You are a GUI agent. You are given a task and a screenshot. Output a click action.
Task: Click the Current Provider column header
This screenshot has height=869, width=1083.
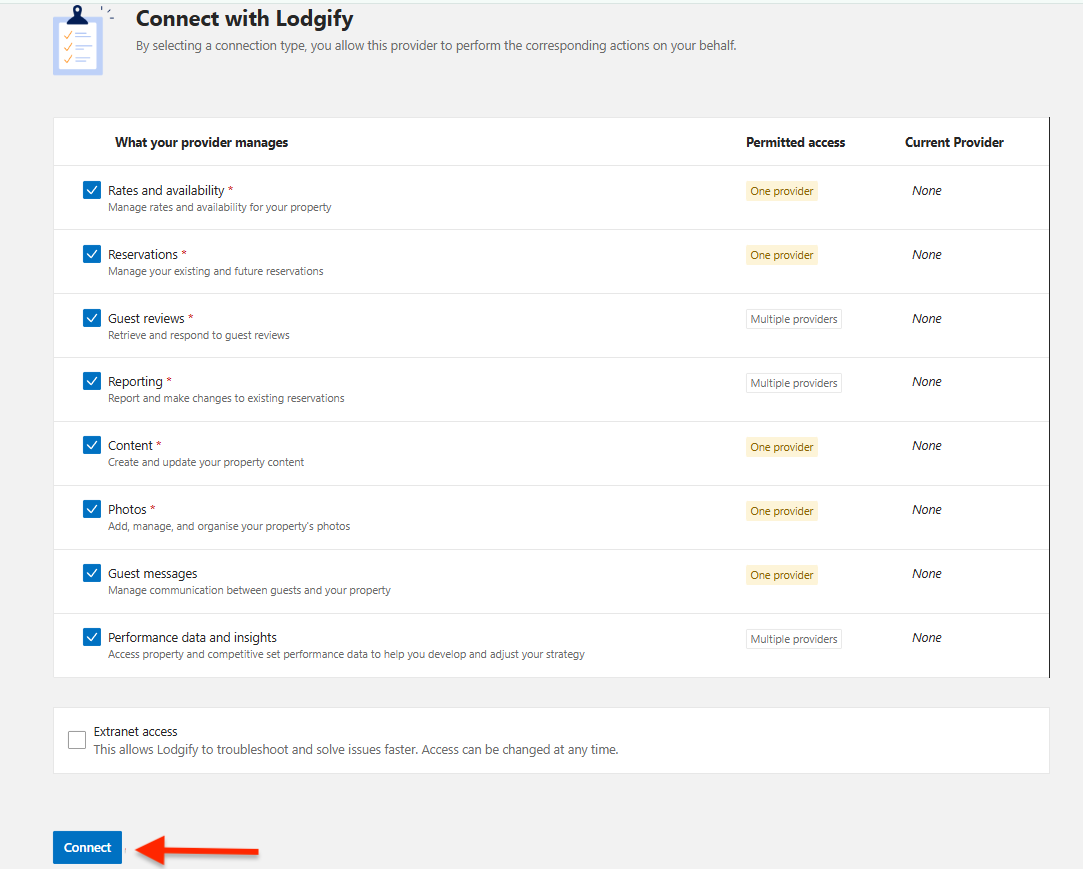954,143
